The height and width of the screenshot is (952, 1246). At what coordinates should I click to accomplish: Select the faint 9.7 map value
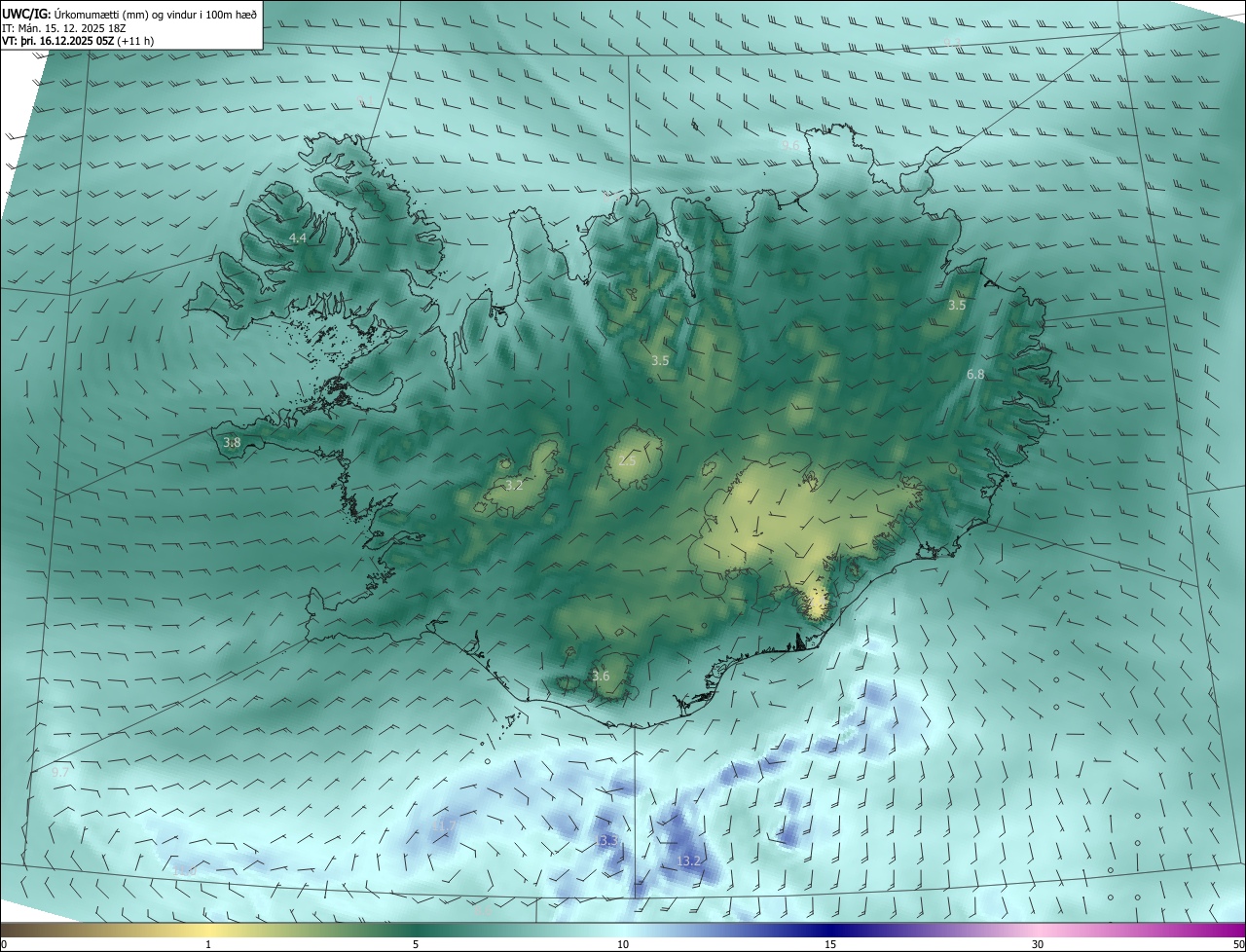60,772
